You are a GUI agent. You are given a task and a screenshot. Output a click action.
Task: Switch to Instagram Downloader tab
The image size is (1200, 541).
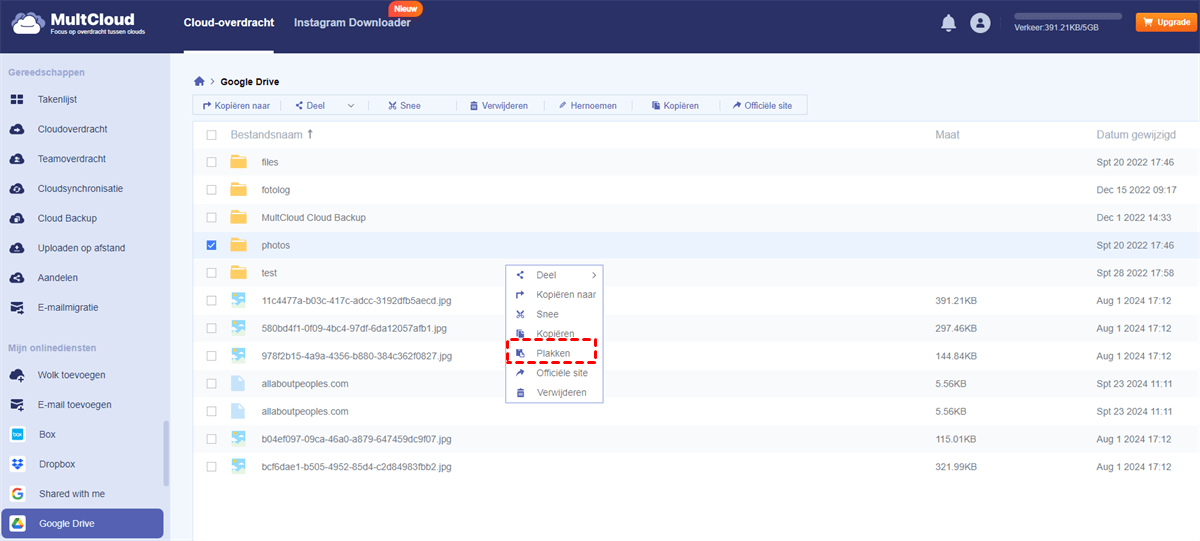tap(352, 22)
